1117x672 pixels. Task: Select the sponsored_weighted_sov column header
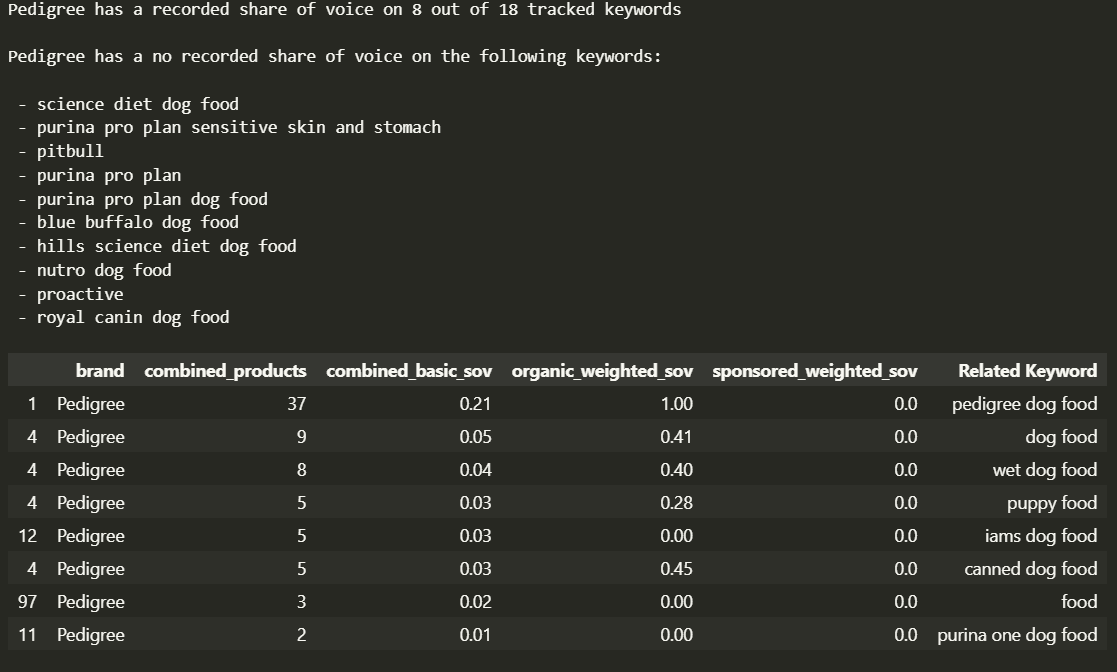coord(815,371)
